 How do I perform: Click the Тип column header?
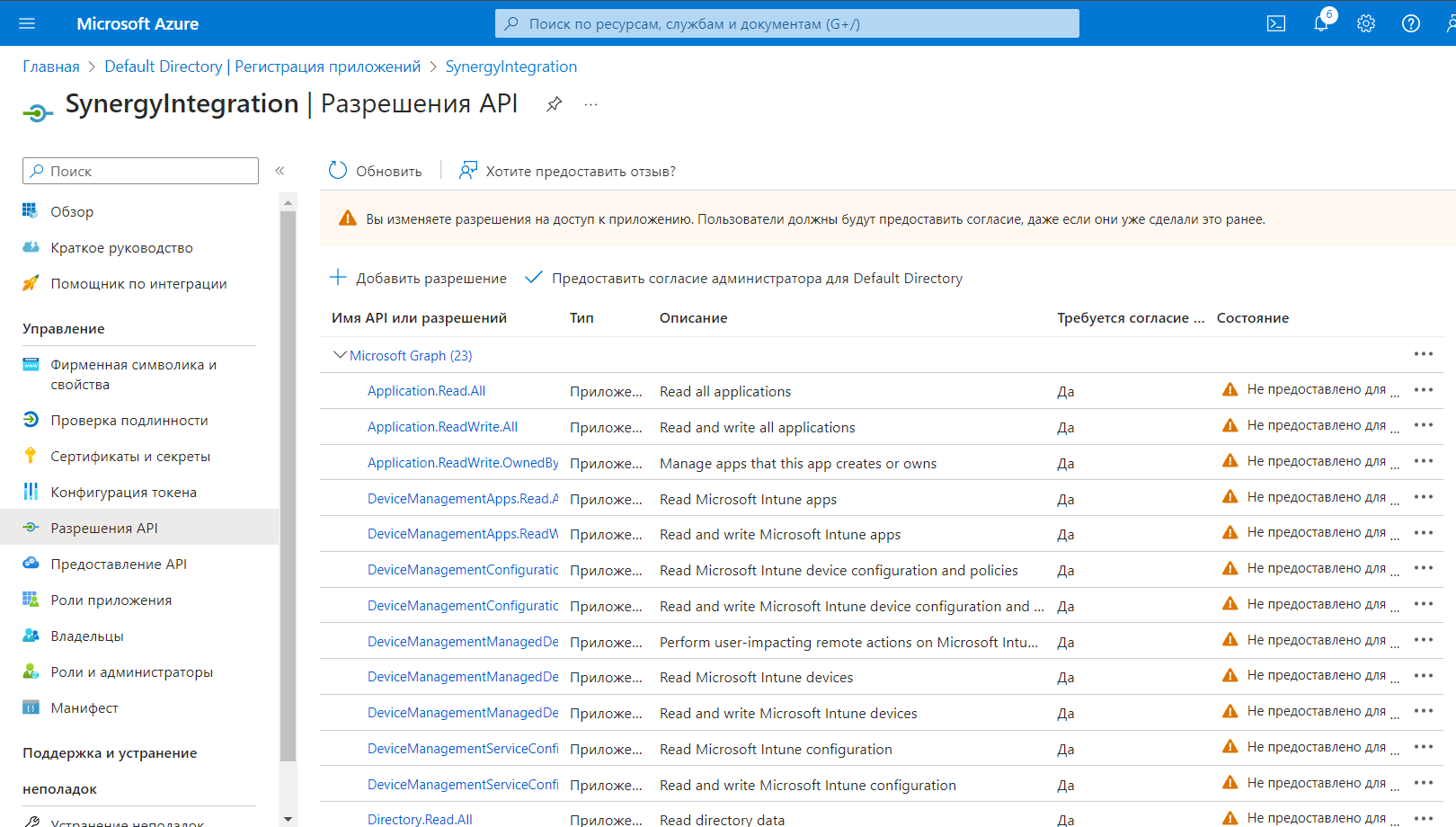[582, 317]
